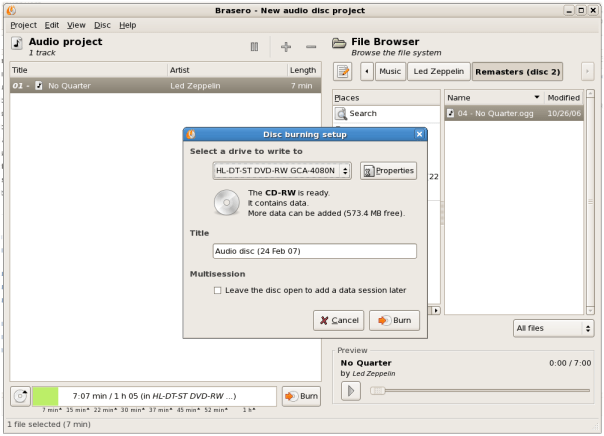Open drive Properties
Screen dimensions: 604x436
[x=388, y=171]
